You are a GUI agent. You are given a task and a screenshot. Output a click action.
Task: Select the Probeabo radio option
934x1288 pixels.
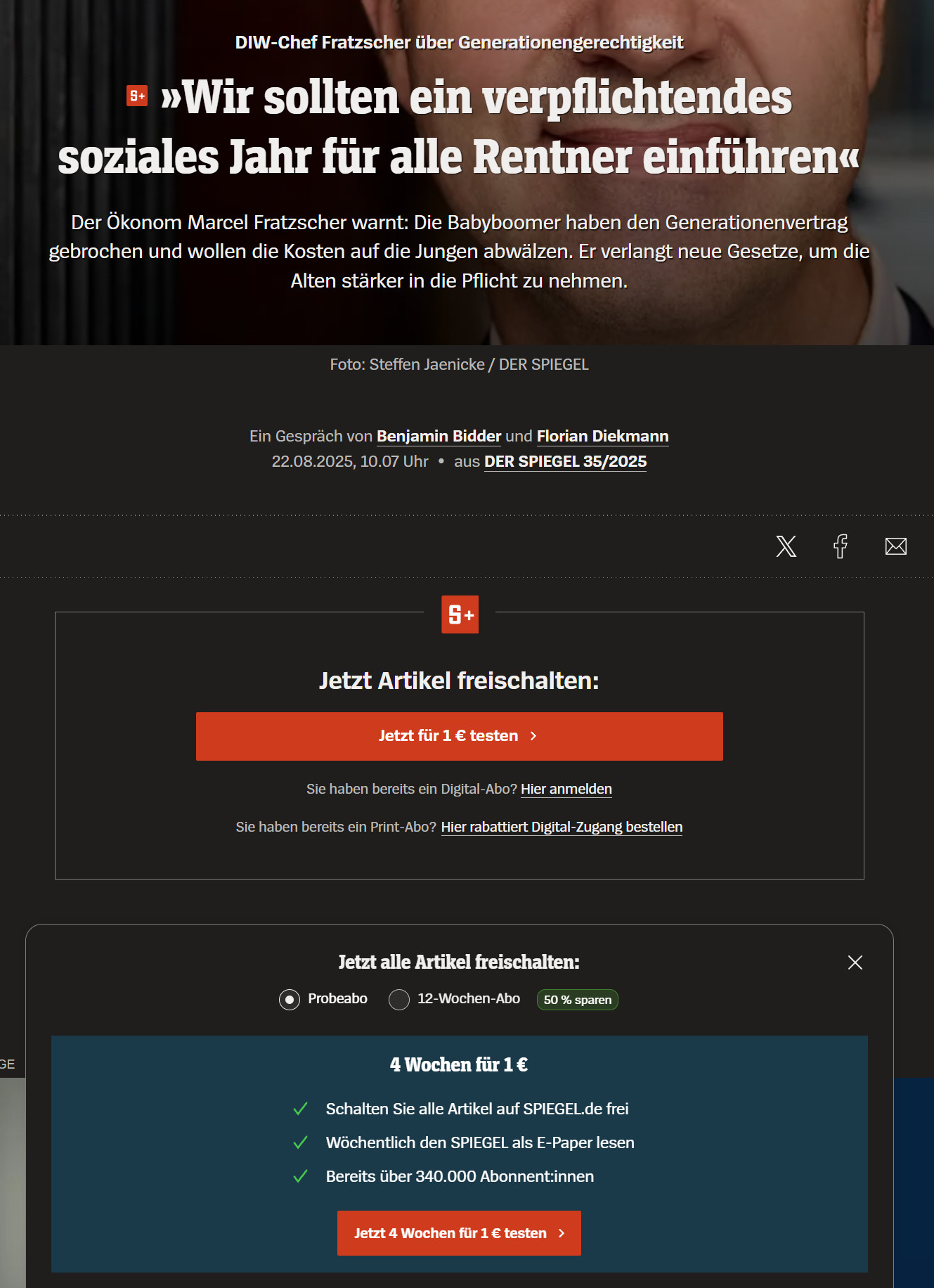click(290, 999)
